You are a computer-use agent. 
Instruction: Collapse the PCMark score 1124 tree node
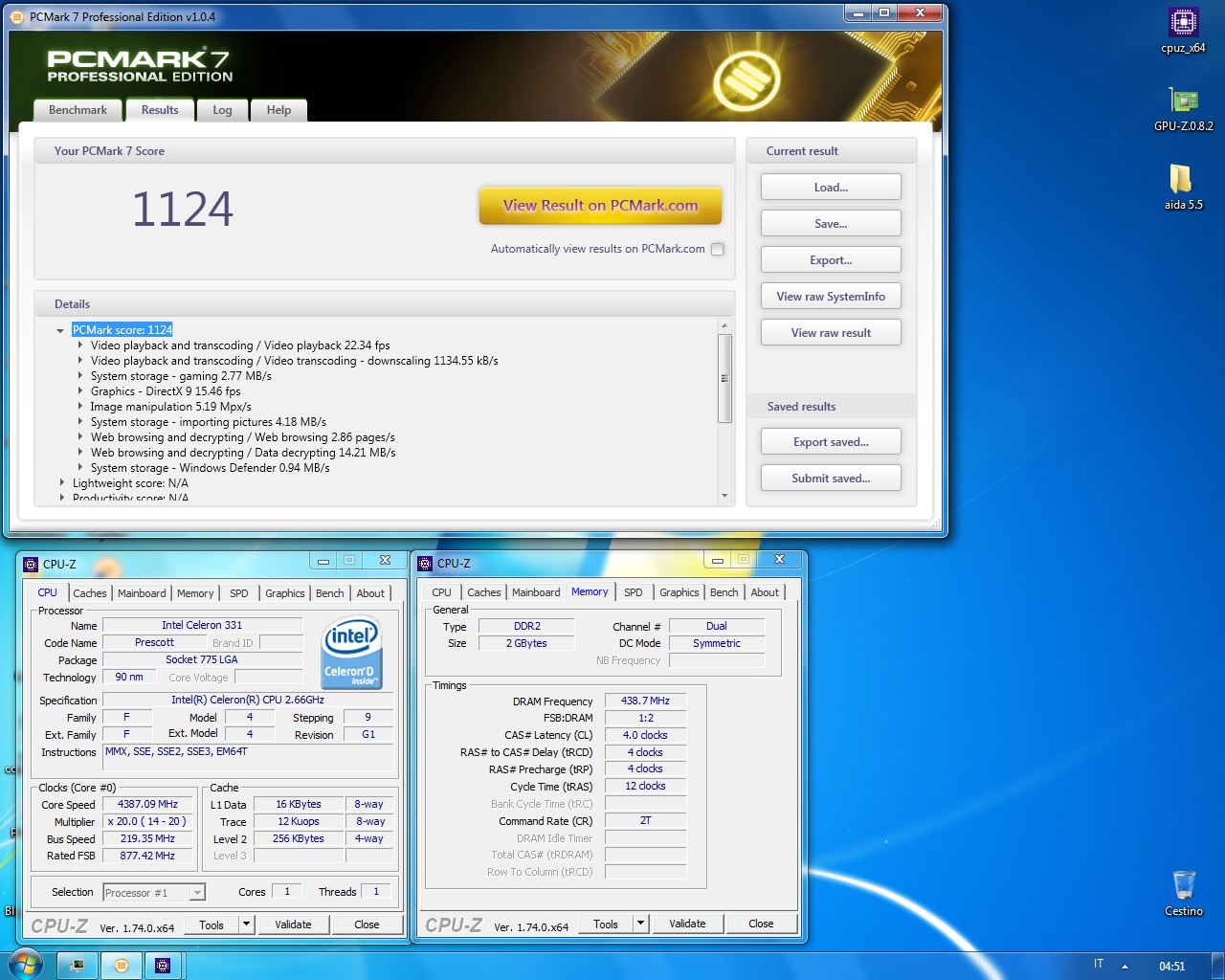[60, 330]
